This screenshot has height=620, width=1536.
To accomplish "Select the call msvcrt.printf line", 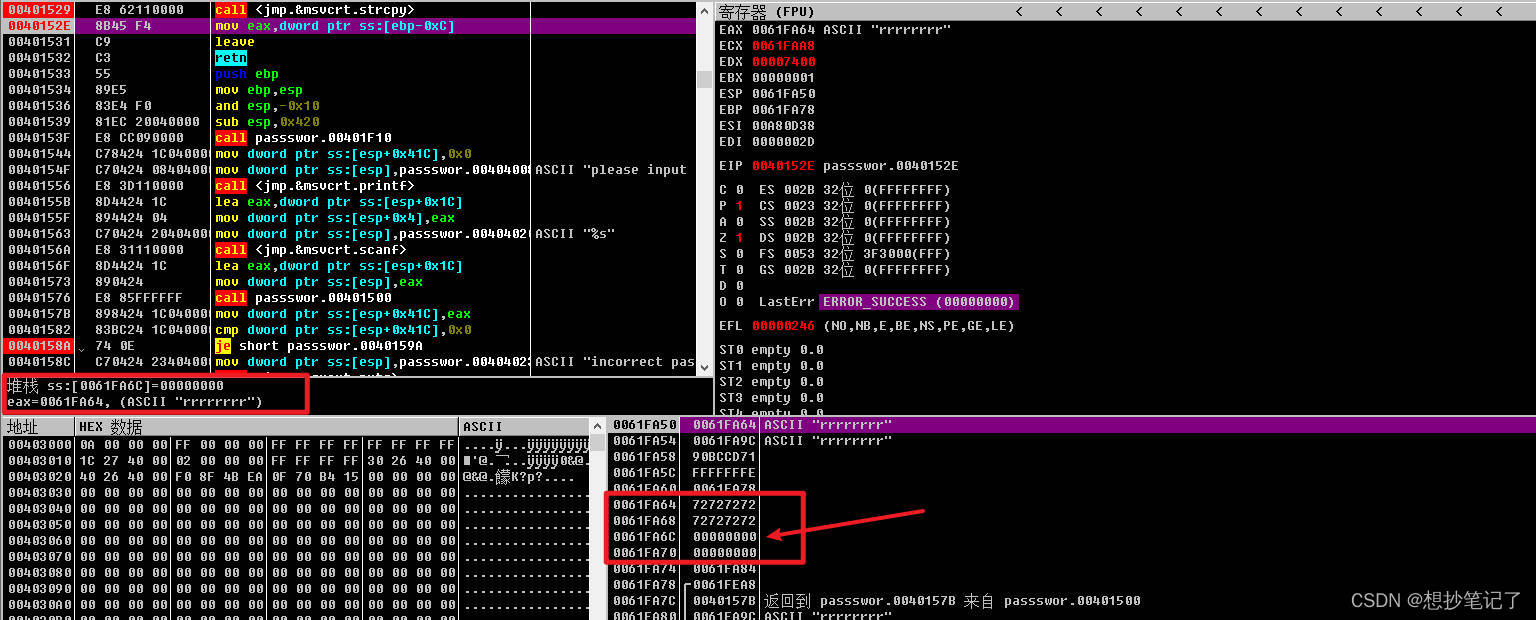I will coord(349,186).
